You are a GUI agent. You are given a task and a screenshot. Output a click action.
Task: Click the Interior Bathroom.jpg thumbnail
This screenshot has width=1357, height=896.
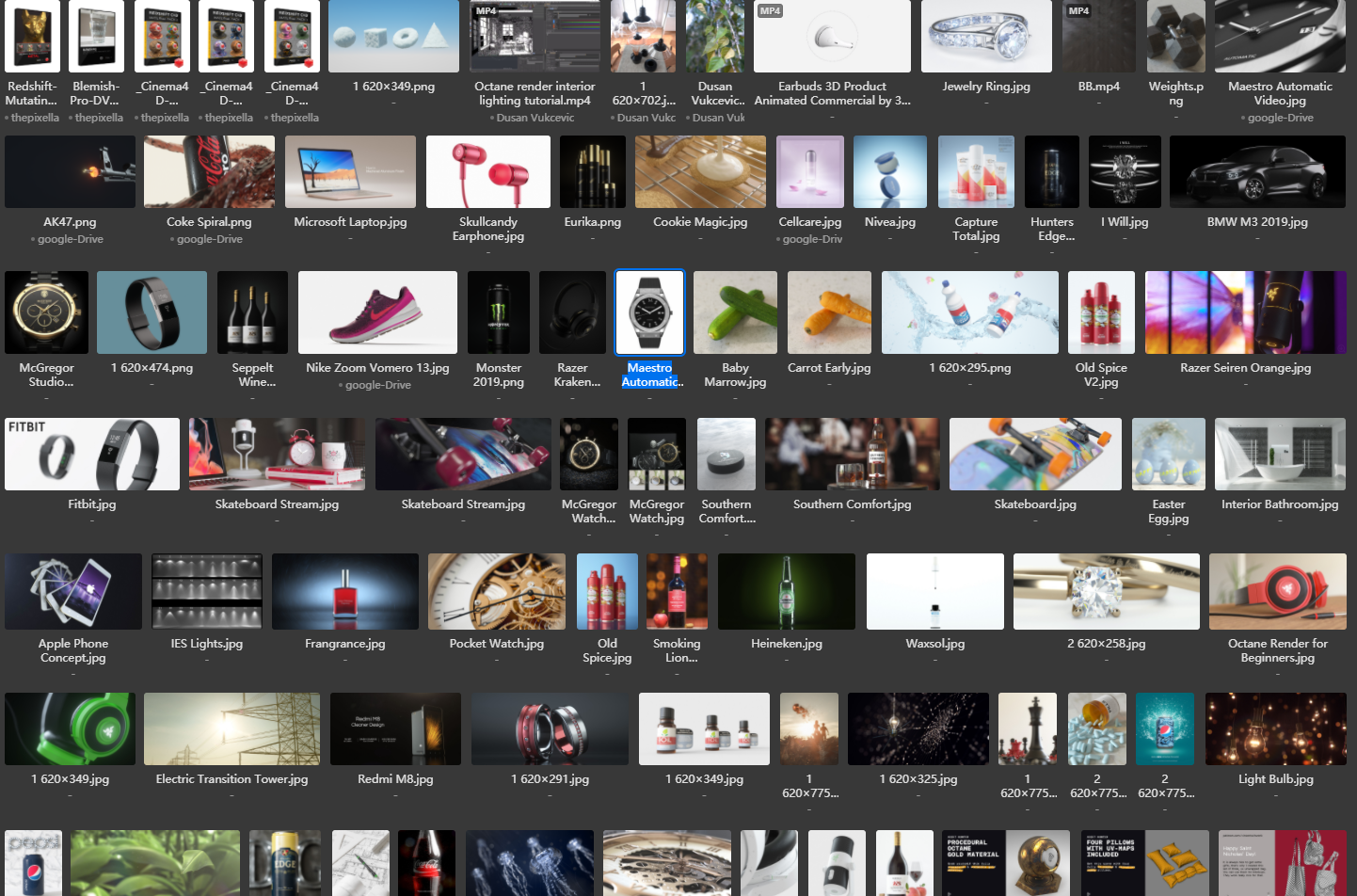point(1280,456)
